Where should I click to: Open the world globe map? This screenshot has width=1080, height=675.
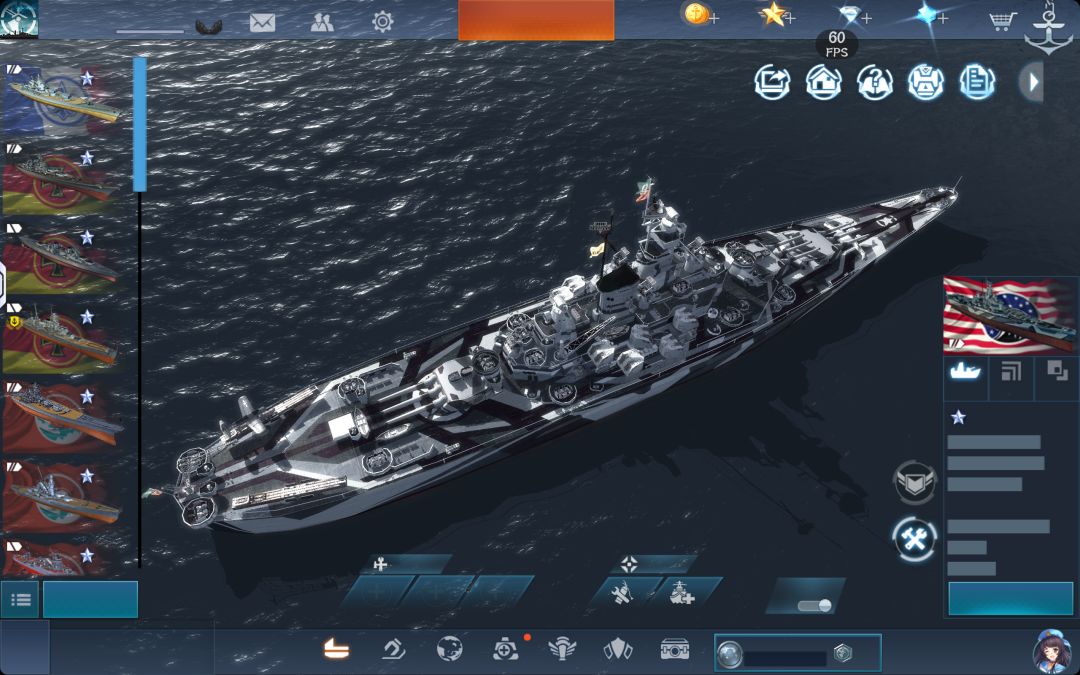(450, 649)
